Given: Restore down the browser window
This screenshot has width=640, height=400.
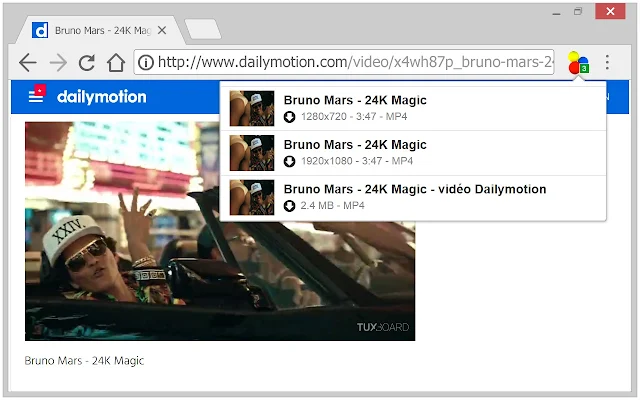Looking at the screenshot, I should [x=578, y=11].
